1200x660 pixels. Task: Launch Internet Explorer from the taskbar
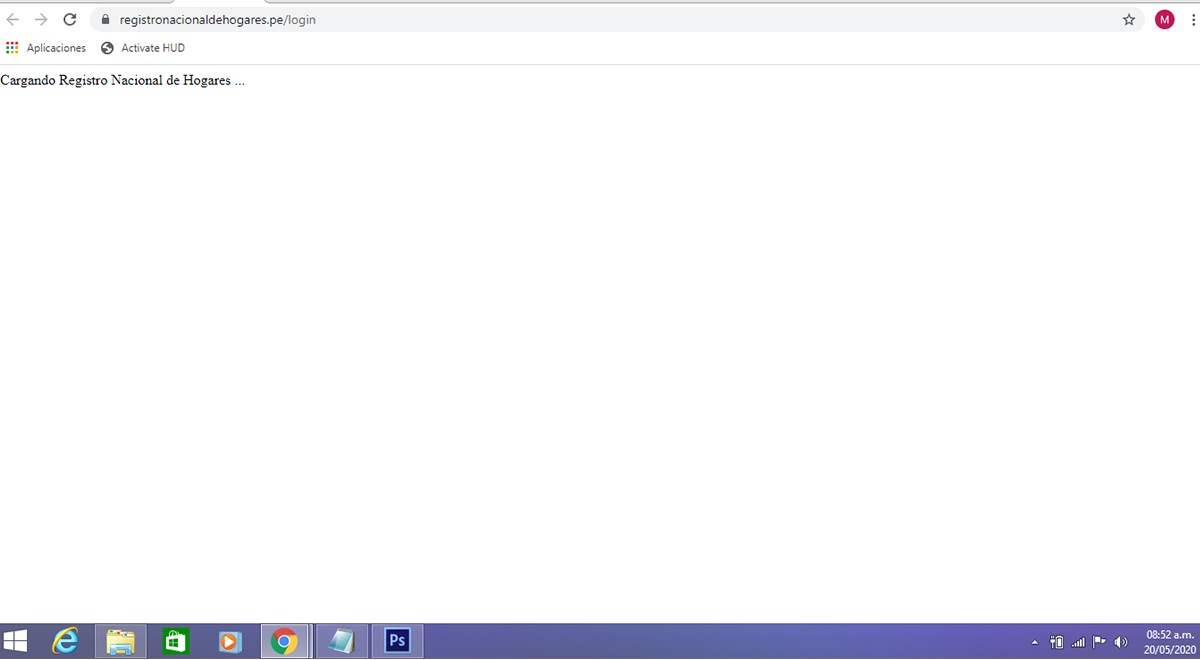tap(65, 641)
